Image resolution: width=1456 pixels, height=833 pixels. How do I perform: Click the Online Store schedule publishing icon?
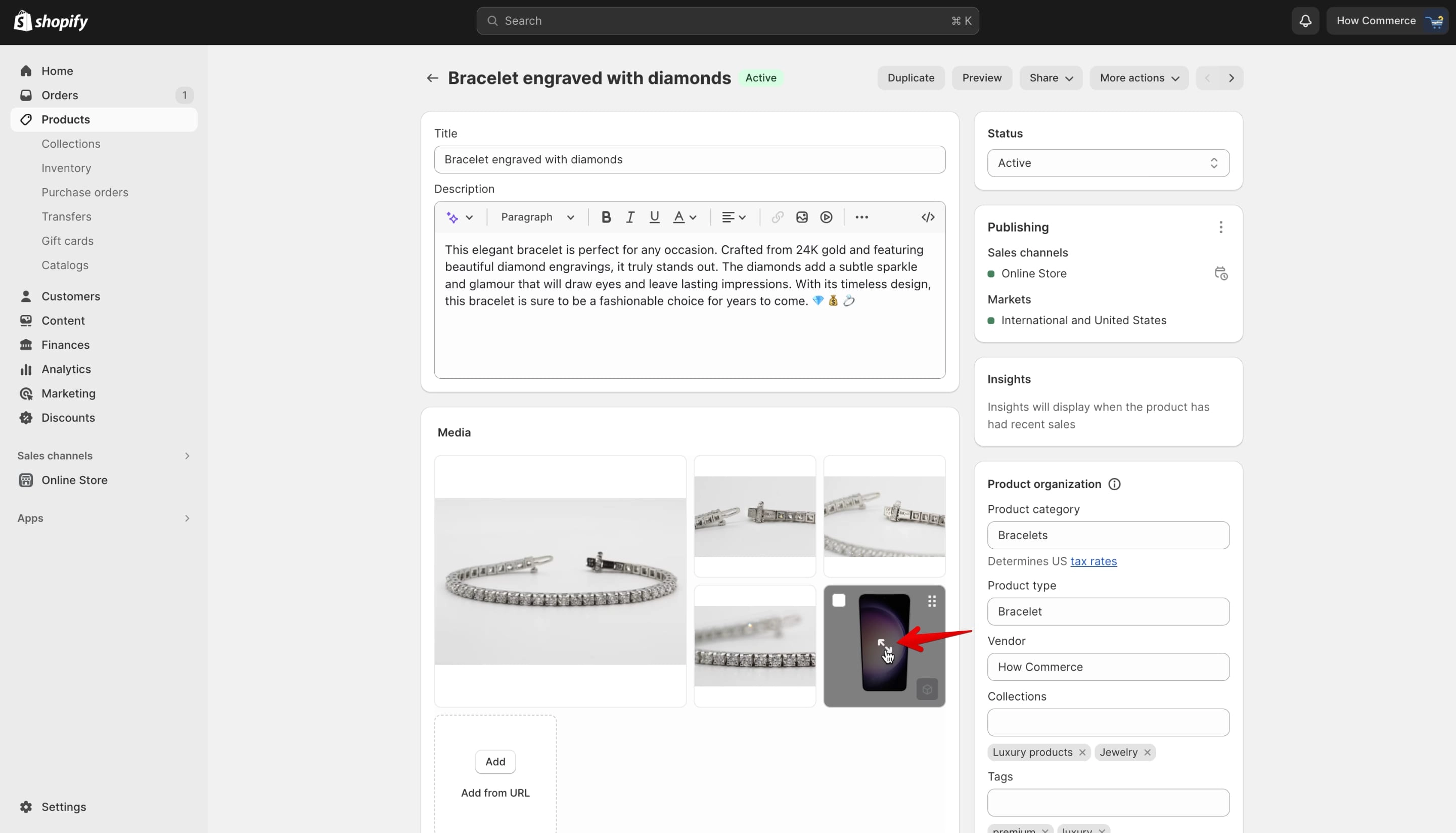click(x=1220, y=274)
